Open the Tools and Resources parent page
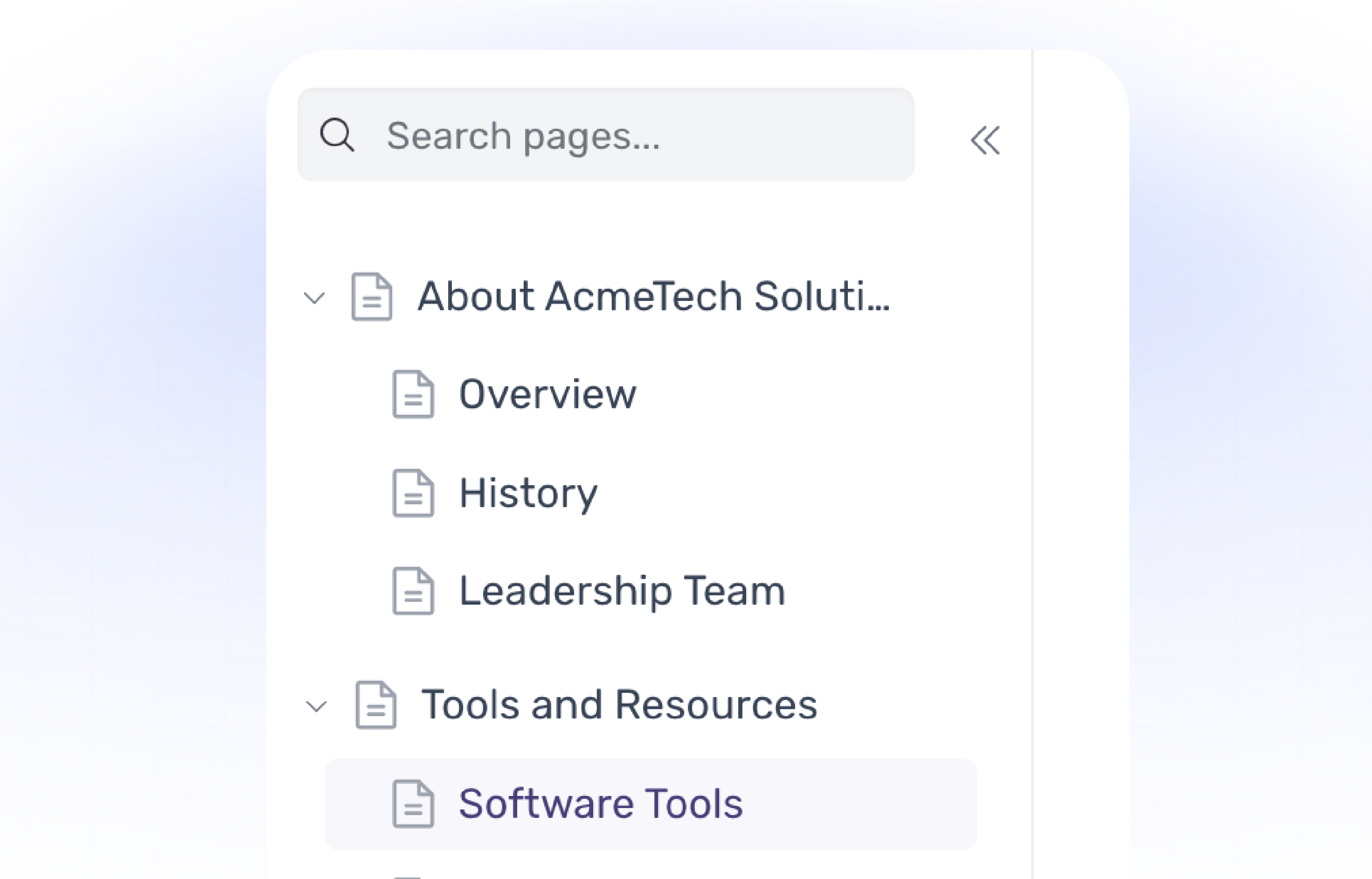 (621, 705)
